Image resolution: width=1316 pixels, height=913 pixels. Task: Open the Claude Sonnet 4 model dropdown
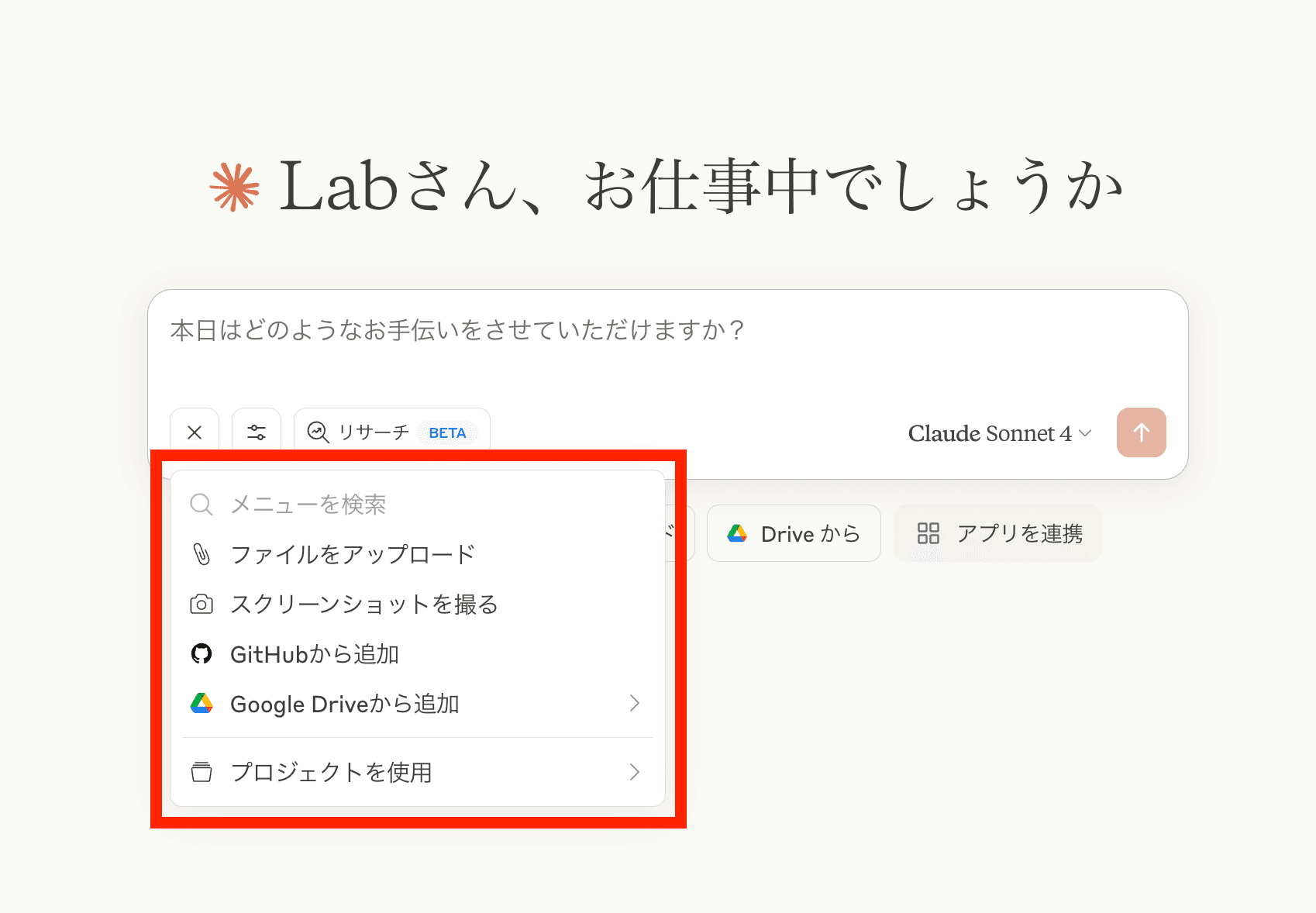[x=999, y=433]
